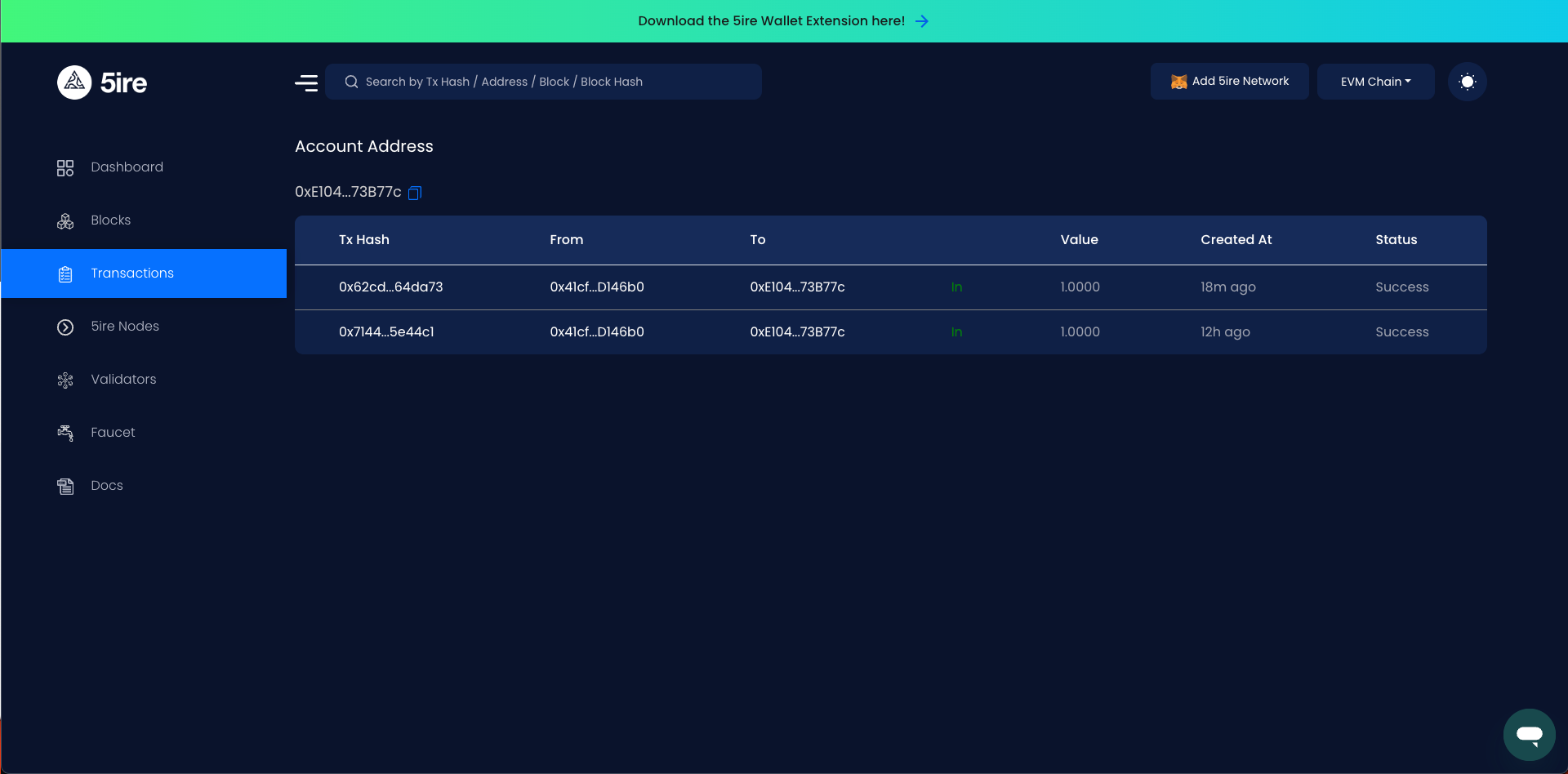
Task: Click the 1.0000 value in 18m ago row
Action: pos(1080,287)
